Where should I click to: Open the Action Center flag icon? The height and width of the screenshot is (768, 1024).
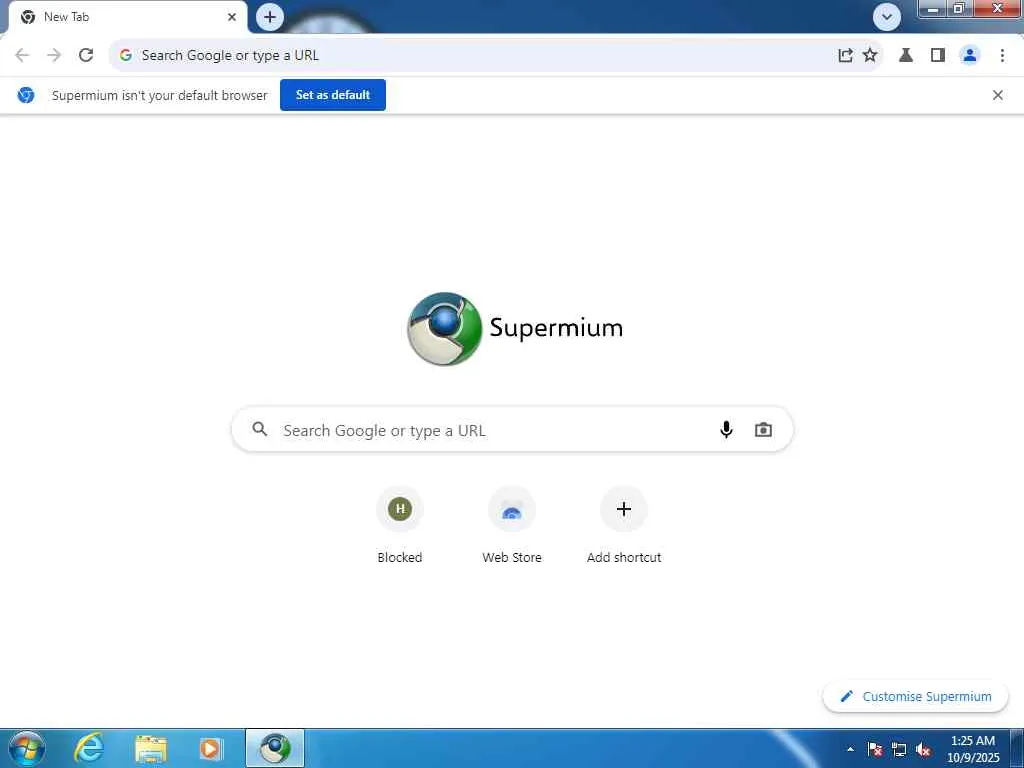coord(875,749)
